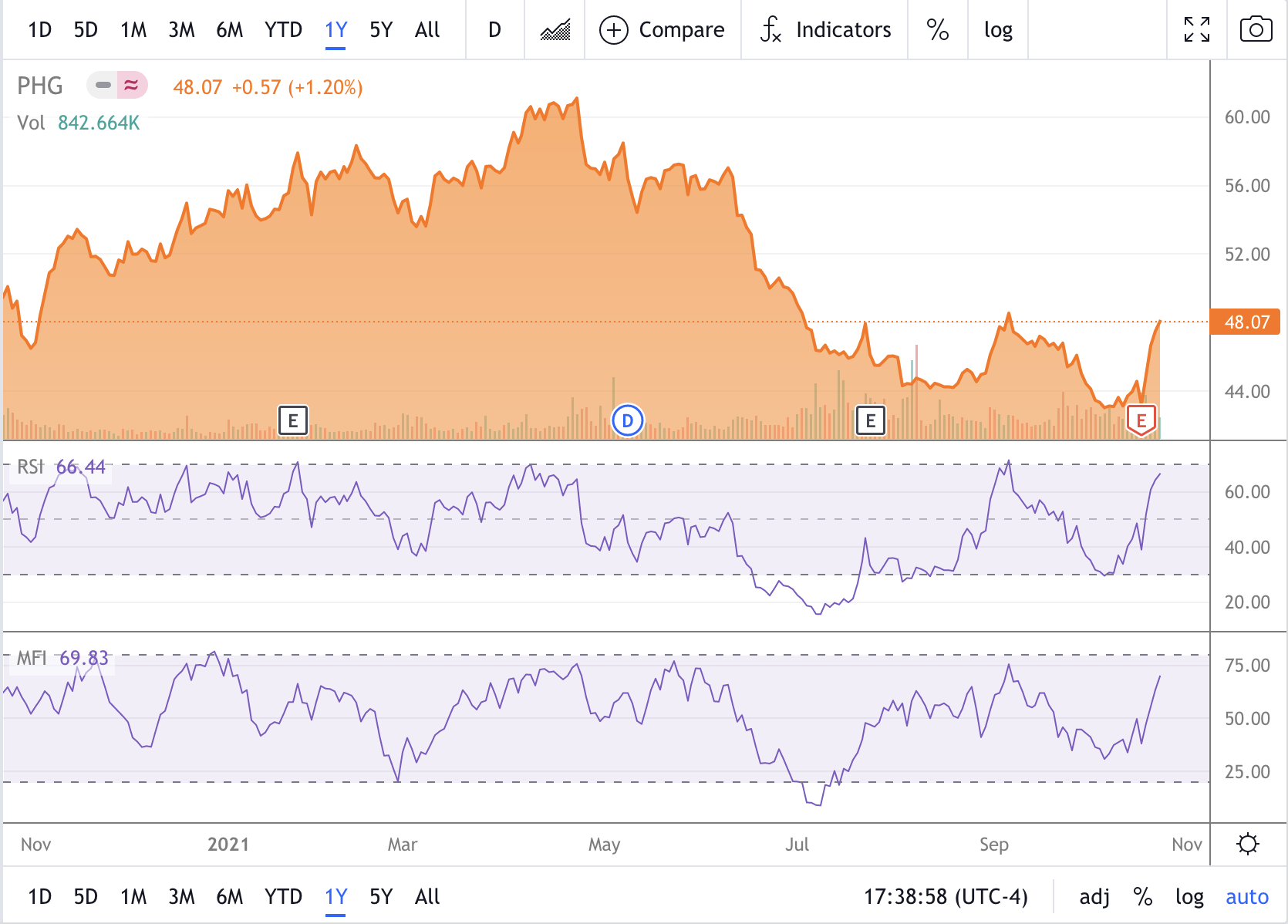Viewport: 1288px width, 924px height.
Task: Click the 60.00 price axis label
Action: point(1247,117)
